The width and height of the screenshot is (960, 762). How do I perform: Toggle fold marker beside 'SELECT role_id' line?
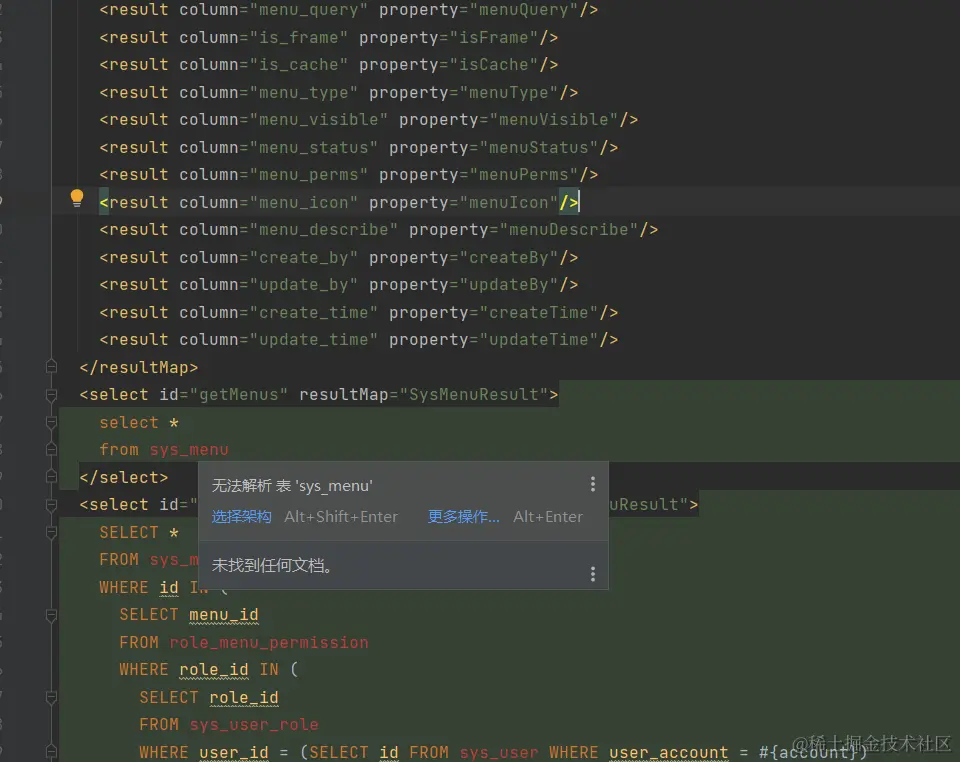[51, 697]
